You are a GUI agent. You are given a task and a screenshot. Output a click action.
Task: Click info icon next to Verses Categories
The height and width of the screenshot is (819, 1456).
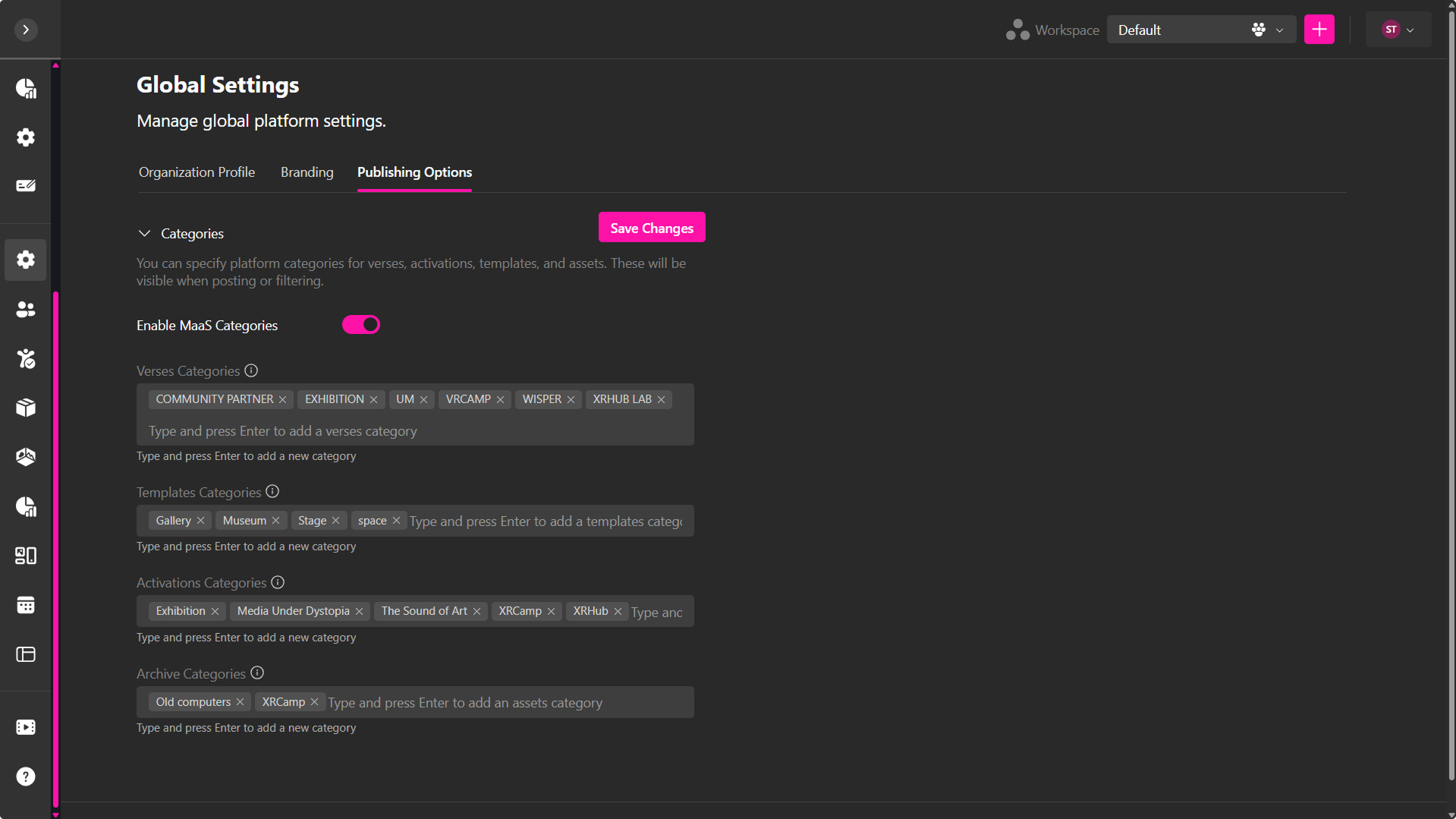251,370
